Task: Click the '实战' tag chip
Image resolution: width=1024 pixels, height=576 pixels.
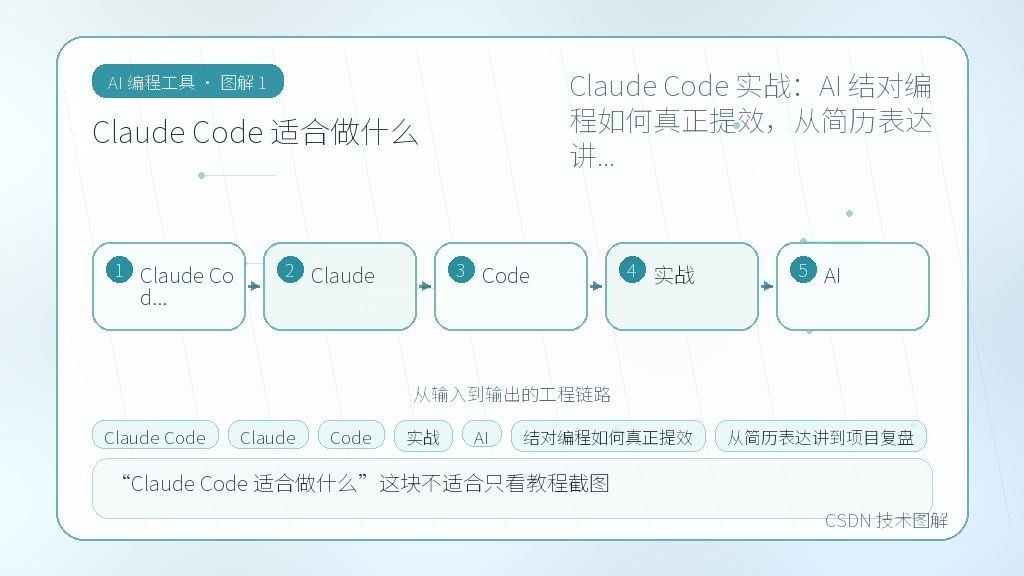Action: pos(423,436)
